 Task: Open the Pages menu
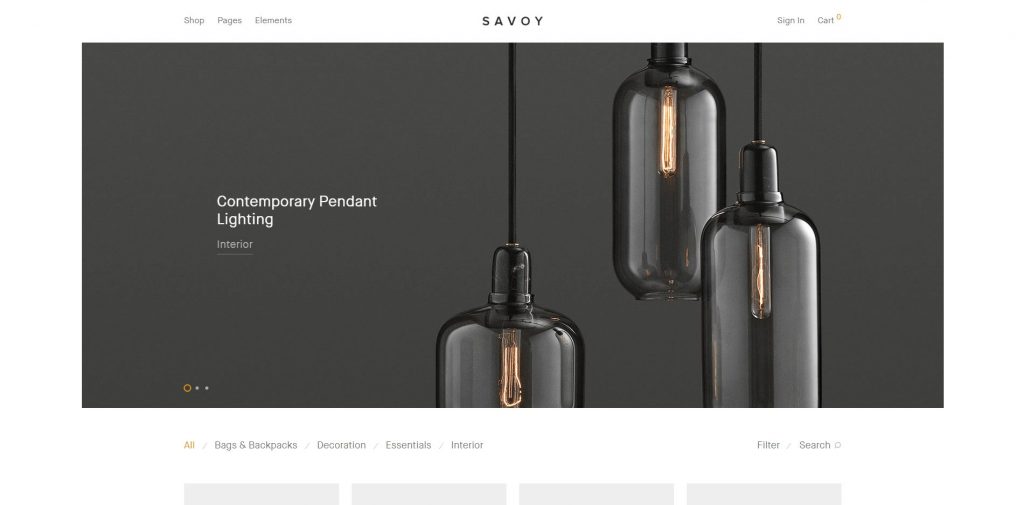click(x=229, y=20)
